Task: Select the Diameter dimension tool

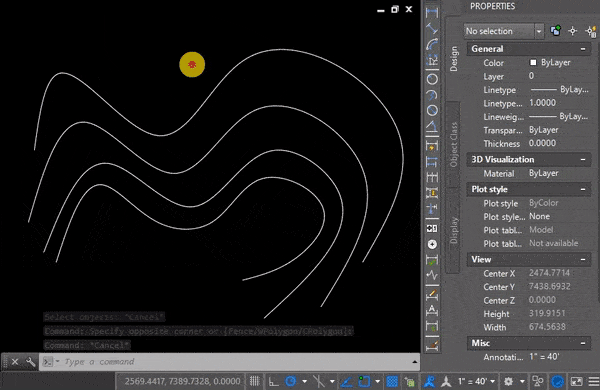Action: click(432, 110)
